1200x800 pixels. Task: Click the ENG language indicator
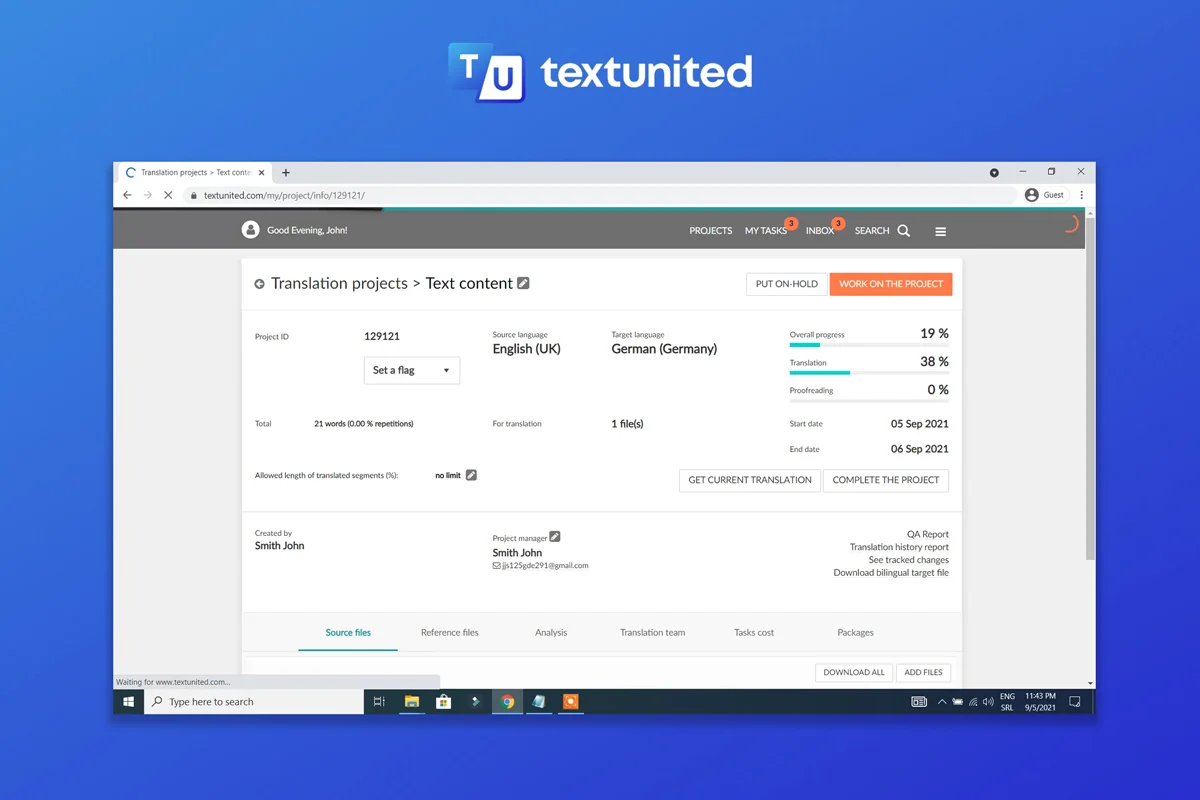(1007, 696)
